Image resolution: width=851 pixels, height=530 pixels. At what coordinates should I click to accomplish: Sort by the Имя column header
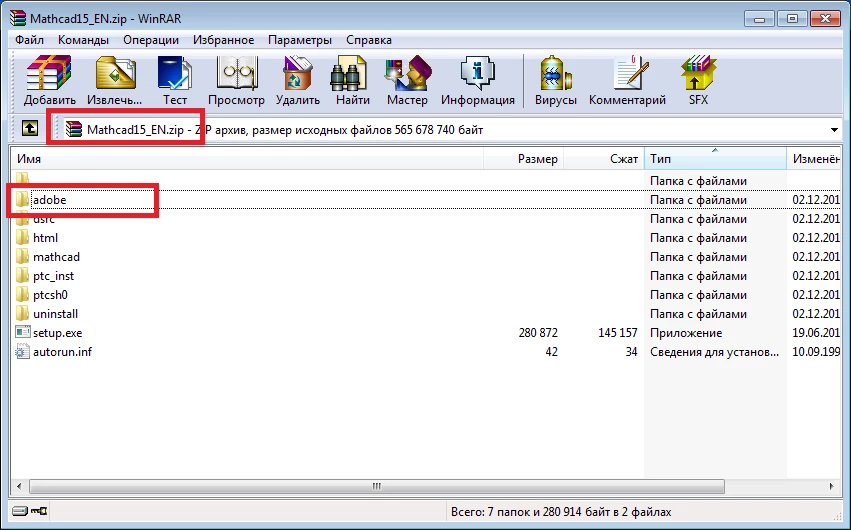(247, 158)
